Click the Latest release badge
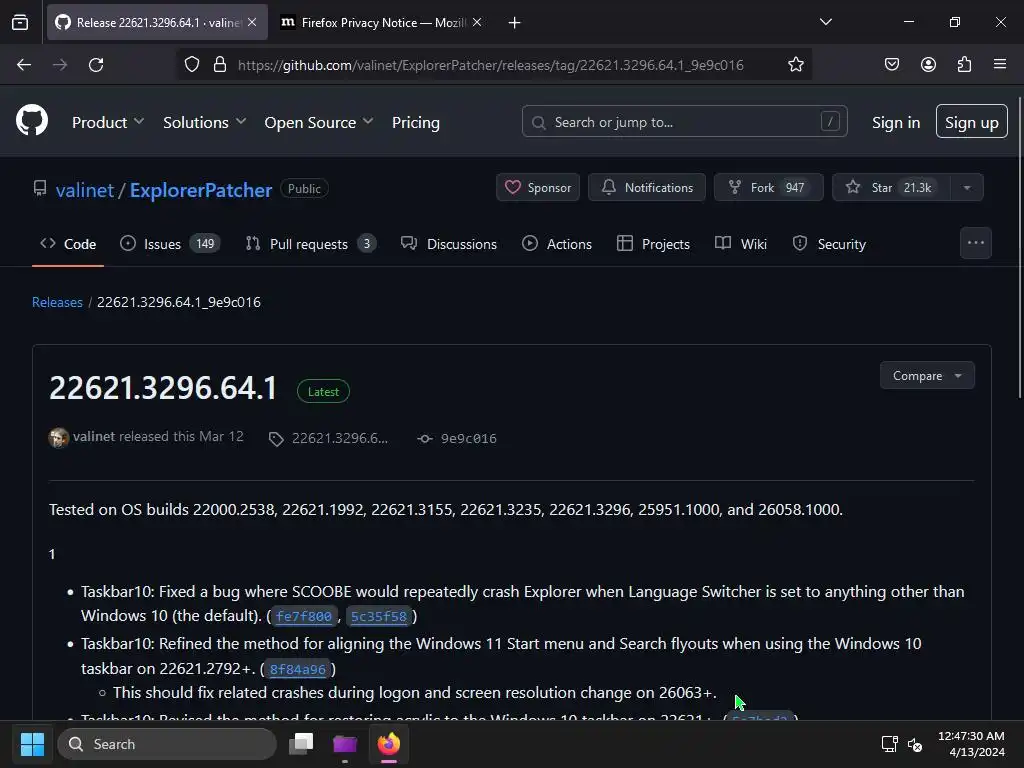 323,391
